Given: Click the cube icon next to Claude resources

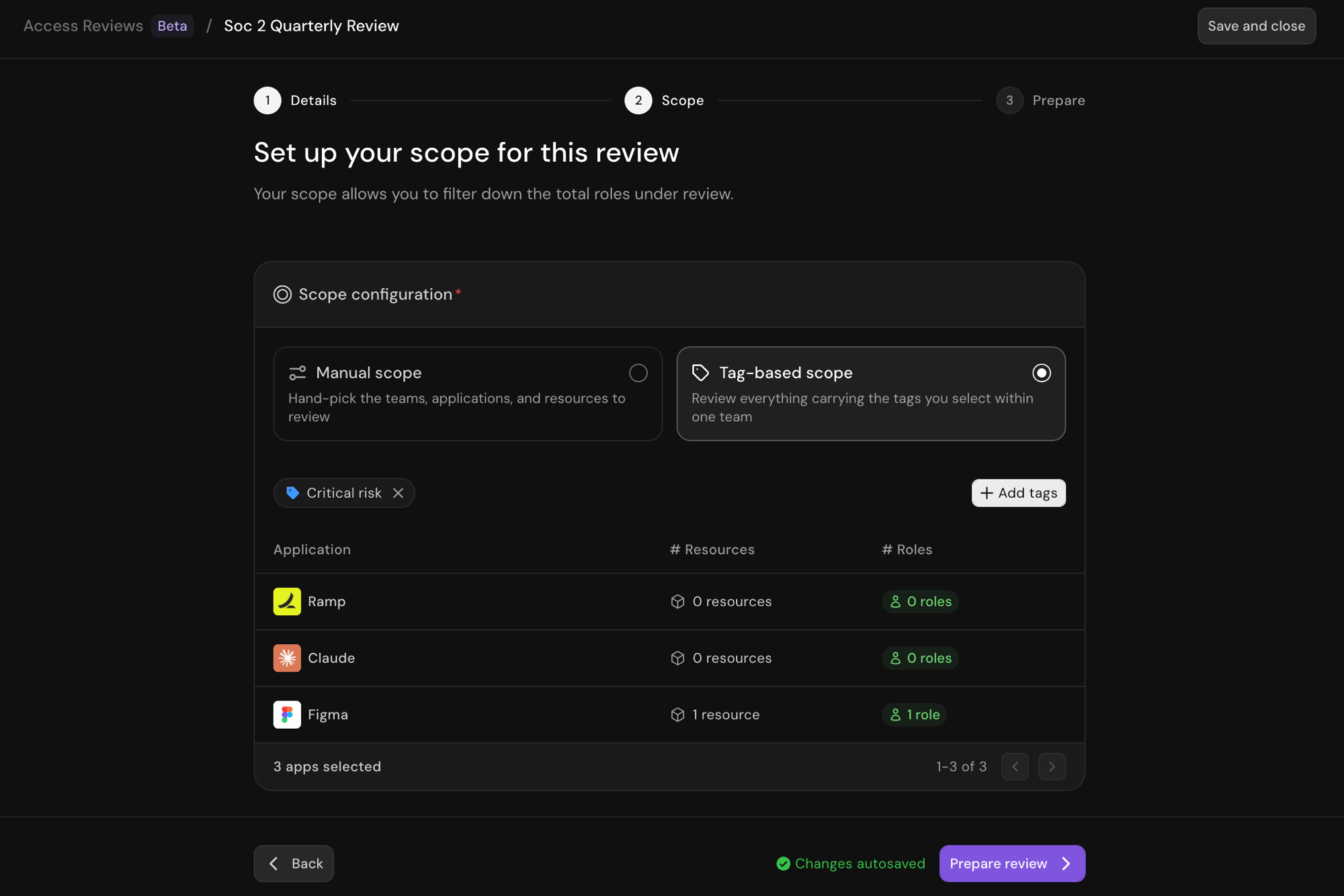Looking at the screenshot, I should tap(677, 658).
